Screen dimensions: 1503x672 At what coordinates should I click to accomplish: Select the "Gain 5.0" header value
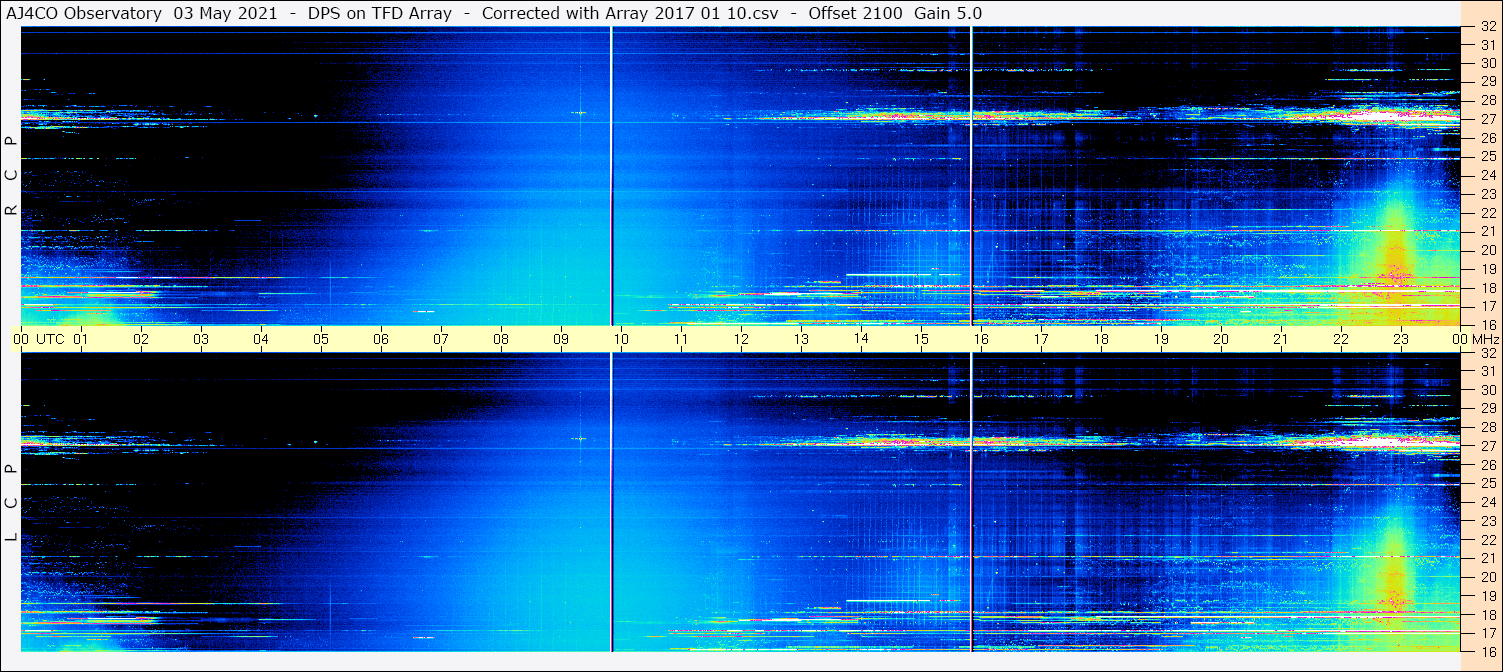click(948, 13)
